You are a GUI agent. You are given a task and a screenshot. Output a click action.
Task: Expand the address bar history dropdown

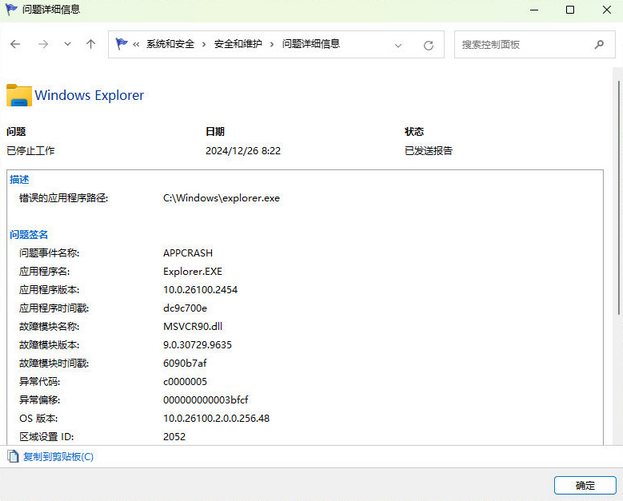tap(399, 45)
